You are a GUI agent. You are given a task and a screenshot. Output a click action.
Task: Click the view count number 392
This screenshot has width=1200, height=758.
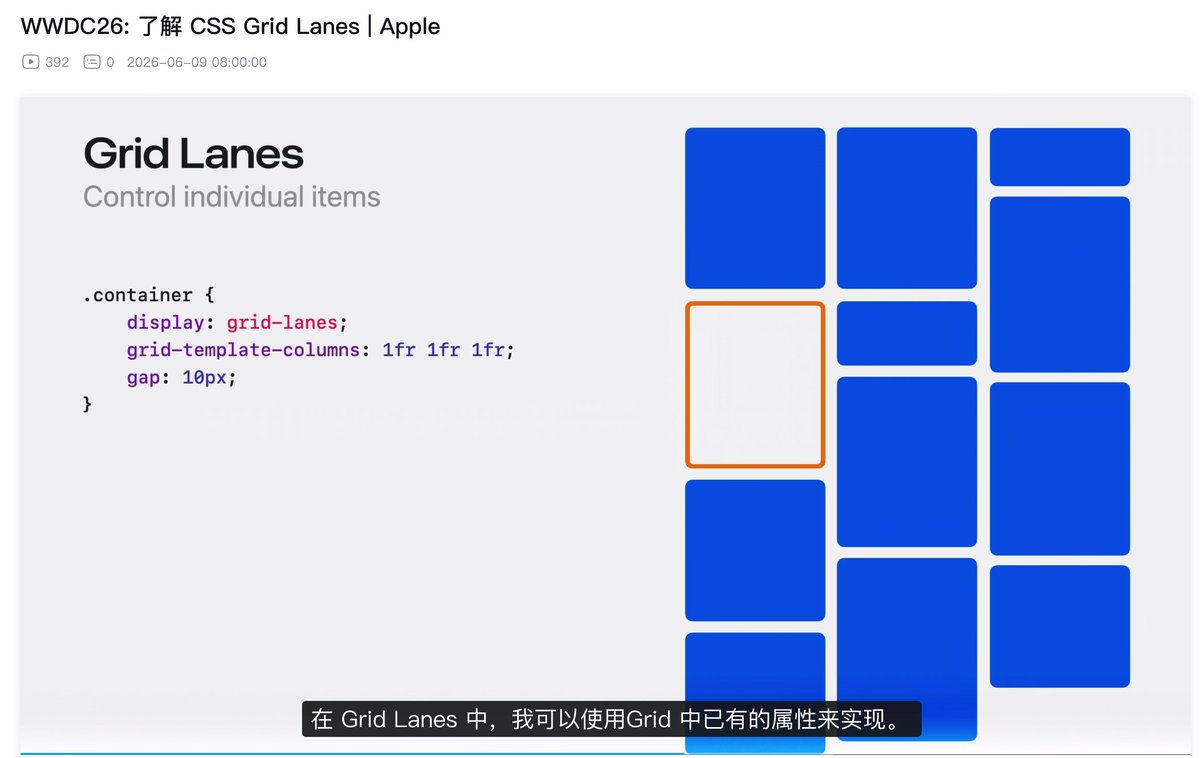[x=58, y=62]
